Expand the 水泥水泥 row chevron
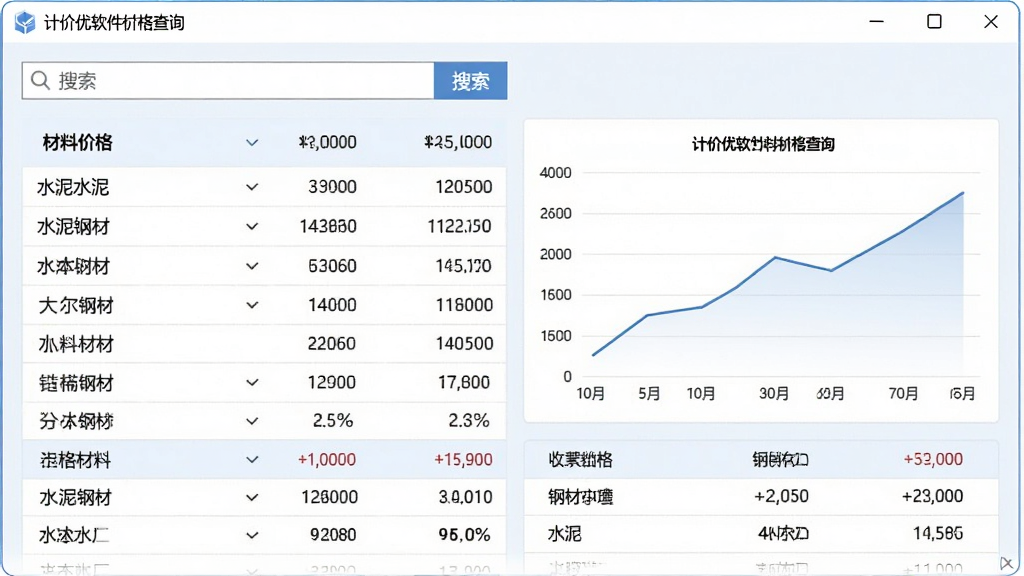This screenshot has width=1024, height=576. [252, 187]
